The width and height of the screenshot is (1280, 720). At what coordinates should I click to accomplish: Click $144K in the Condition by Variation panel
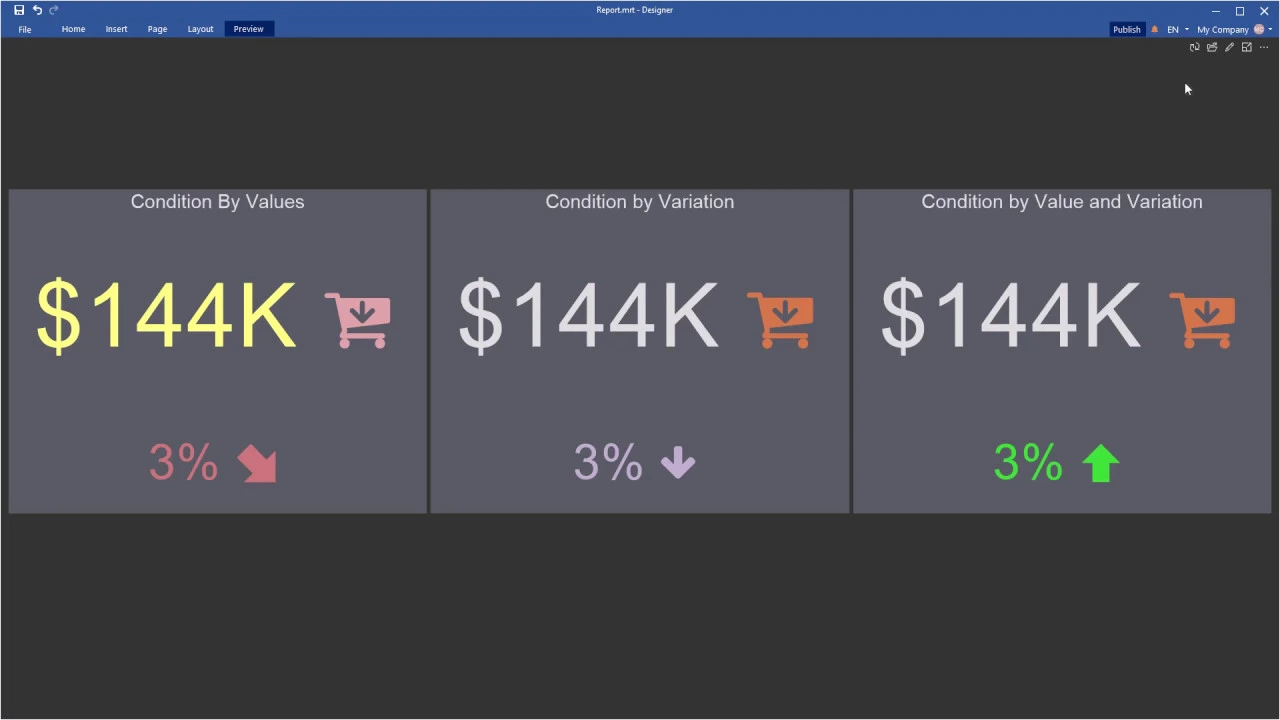(x=588, y=316)
